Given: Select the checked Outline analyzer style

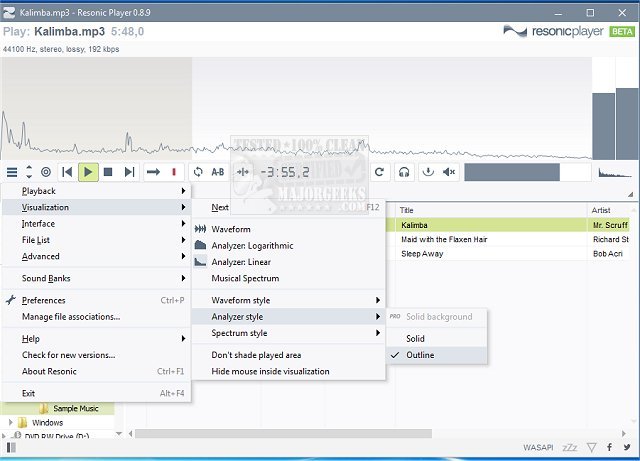Looking at the screenshot, I should tap(437, 355).
